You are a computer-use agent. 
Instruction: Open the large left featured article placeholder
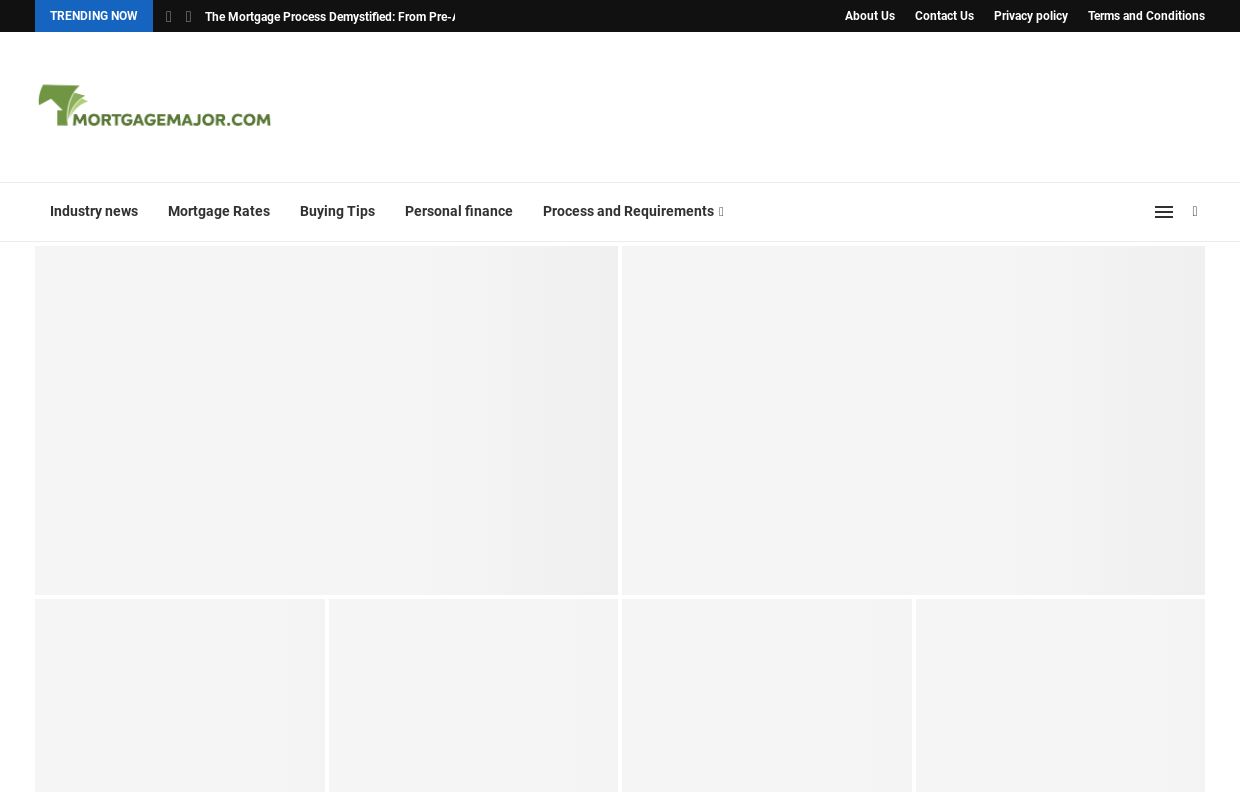click(326, 420)
